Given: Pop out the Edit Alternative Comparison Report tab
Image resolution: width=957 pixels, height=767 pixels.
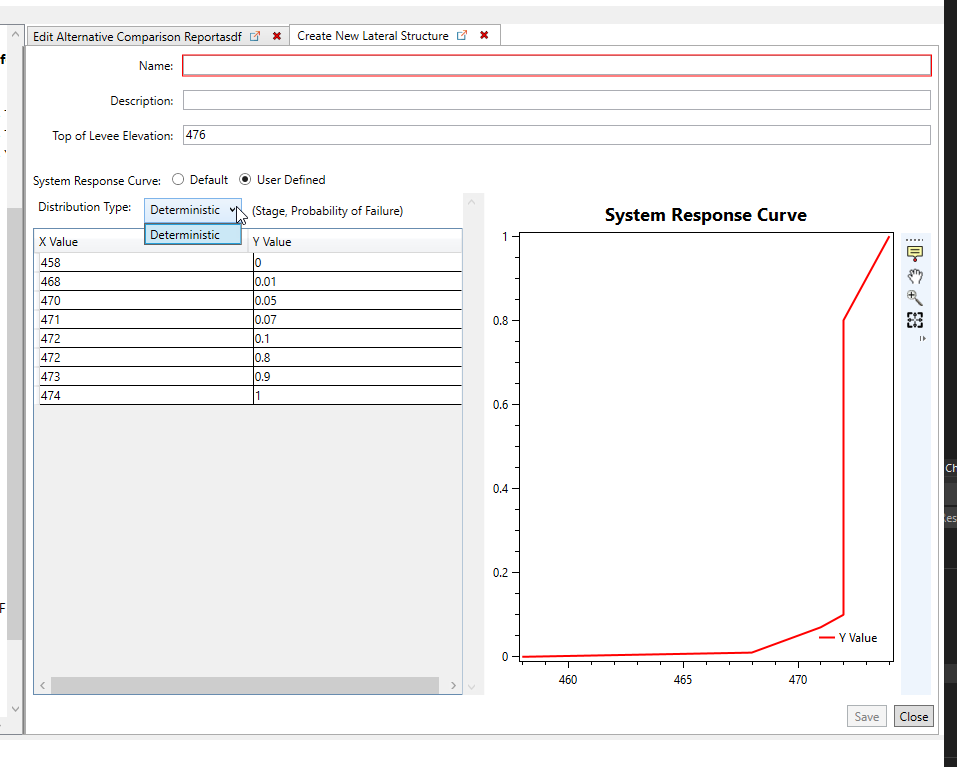Looking at the screenshot, I should (256, 35).
